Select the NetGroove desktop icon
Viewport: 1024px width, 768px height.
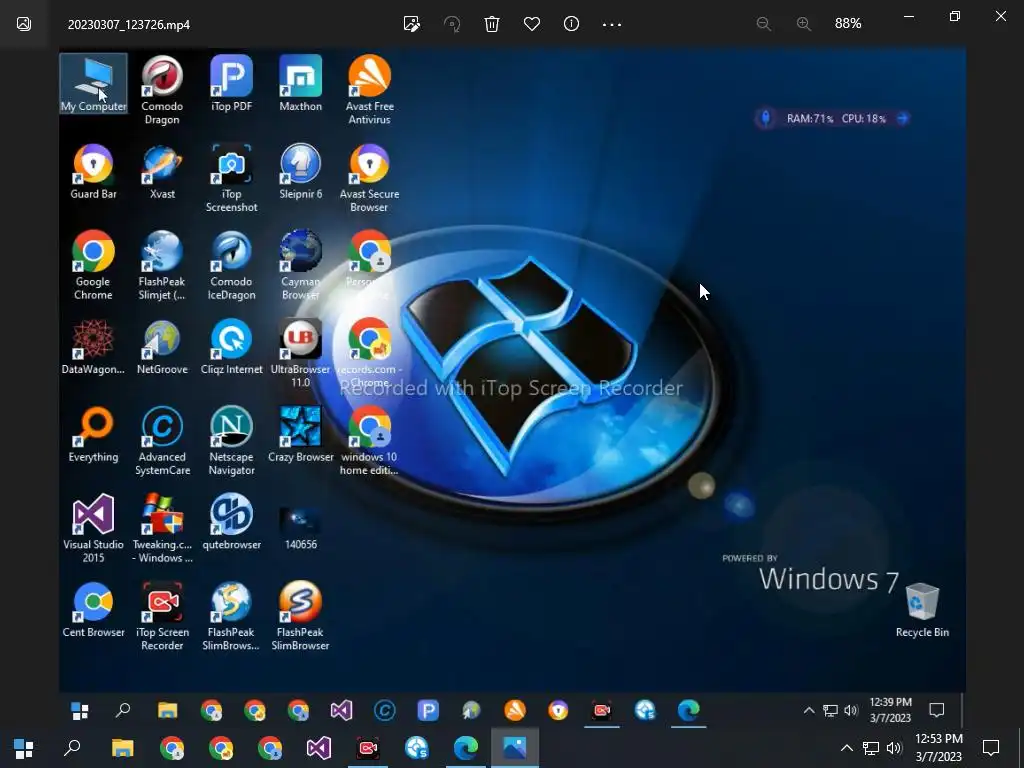click(x=162, y=347)
